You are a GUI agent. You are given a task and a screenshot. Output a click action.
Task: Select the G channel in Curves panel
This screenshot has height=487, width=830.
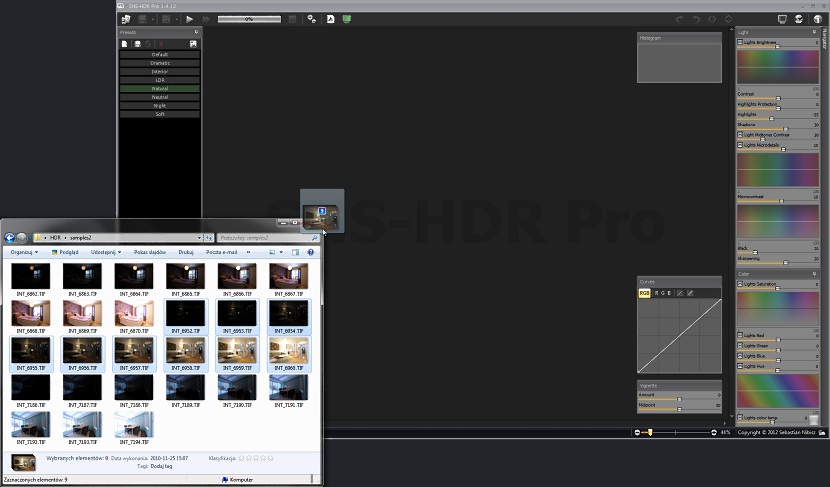[x=663, y=293]
